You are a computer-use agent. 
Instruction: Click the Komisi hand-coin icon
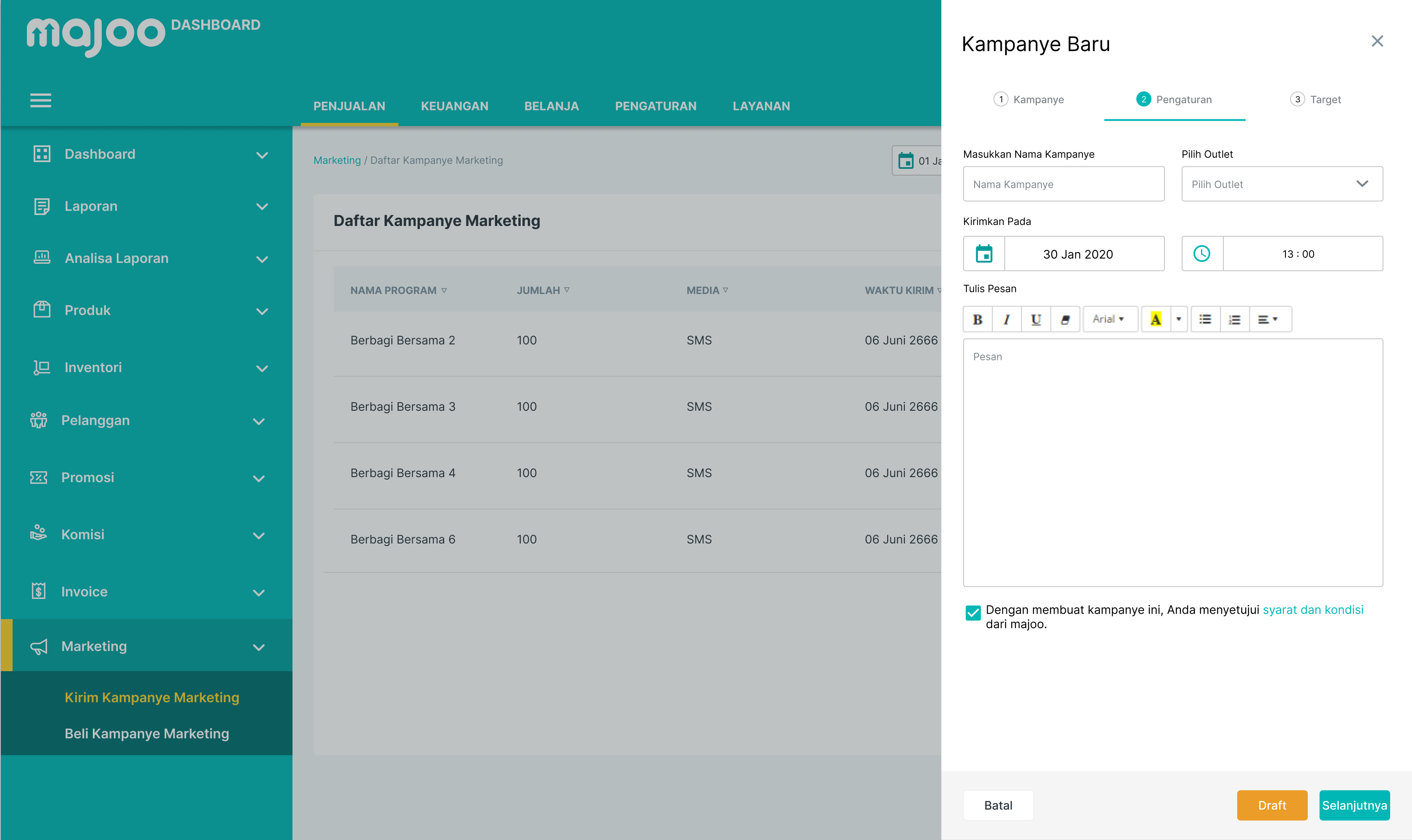pyautogui.click(x=39, y=533)
